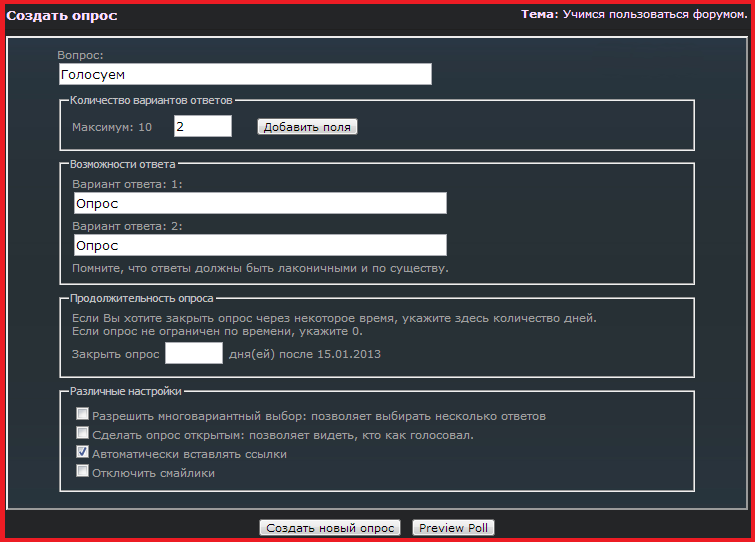Click the 'Вариант ответа: 2' input field
The width and height of the screenshot is (755, 542).
(260, 245)
